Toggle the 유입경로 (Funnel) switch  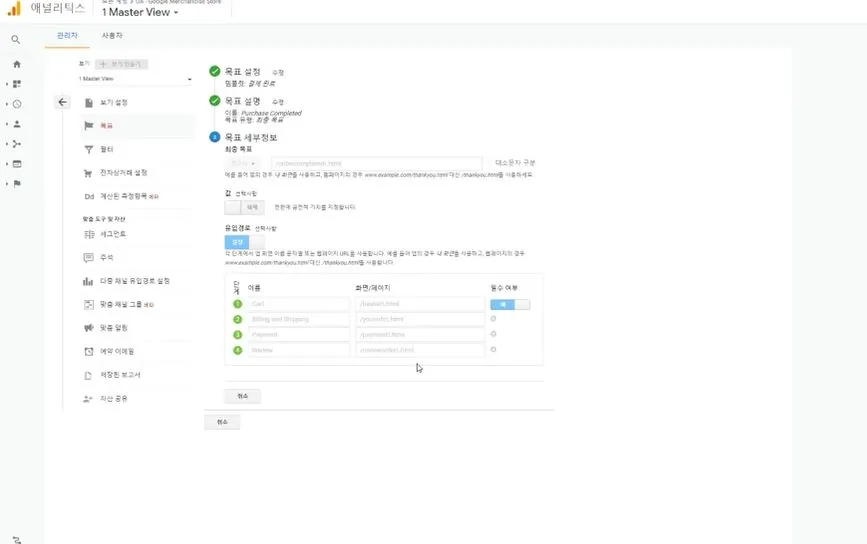tap(244, 242)
